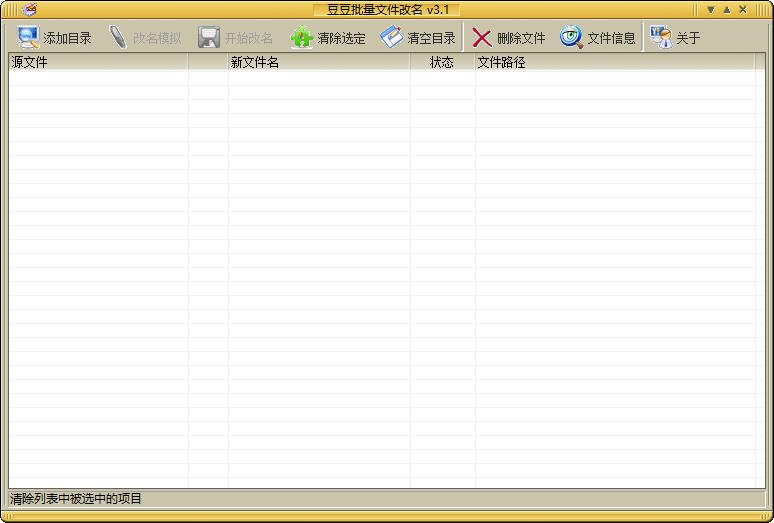Image resolution: width=774 pixels, height=523 pixels.
Task: Click the 开始改名 (start rename) floppy disk icon
Action: (x=209, y=38)
